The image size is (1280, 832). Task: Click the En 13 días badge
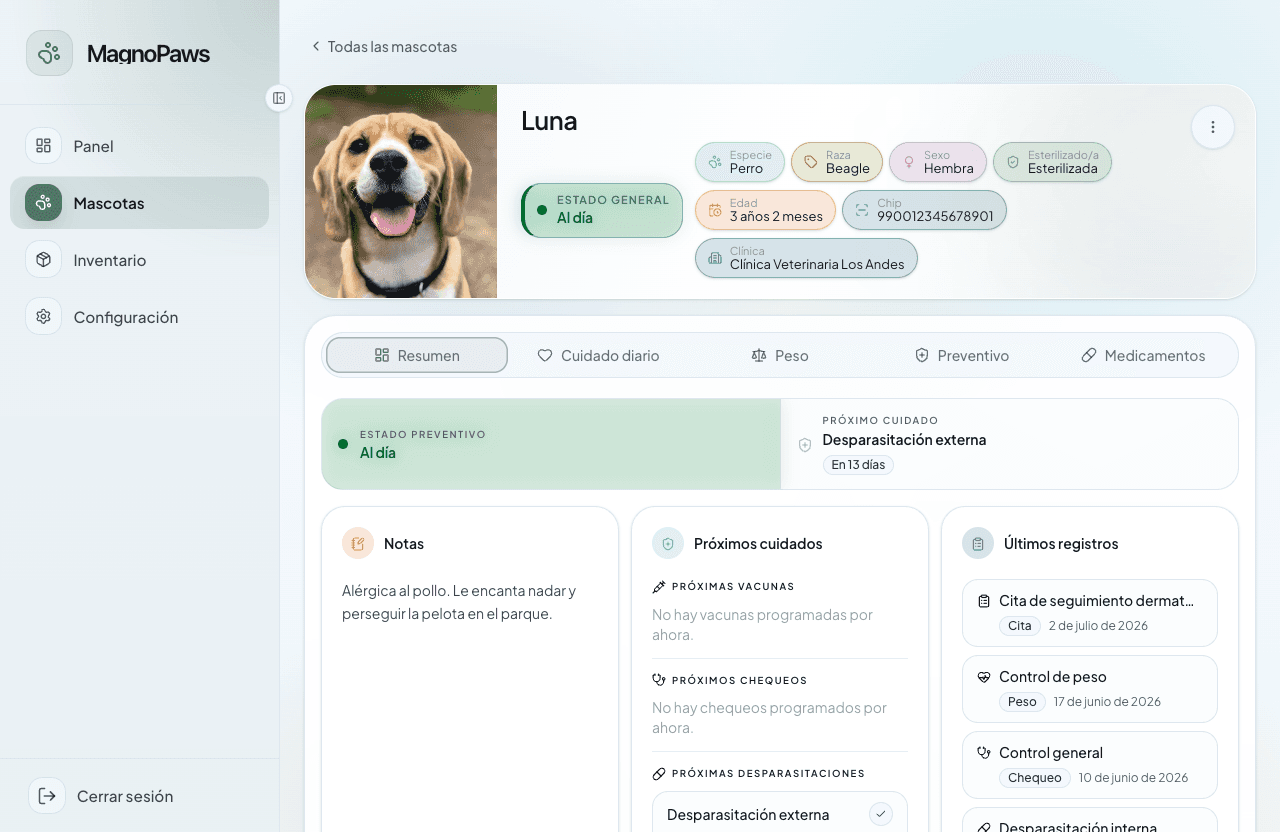(858, 465)
